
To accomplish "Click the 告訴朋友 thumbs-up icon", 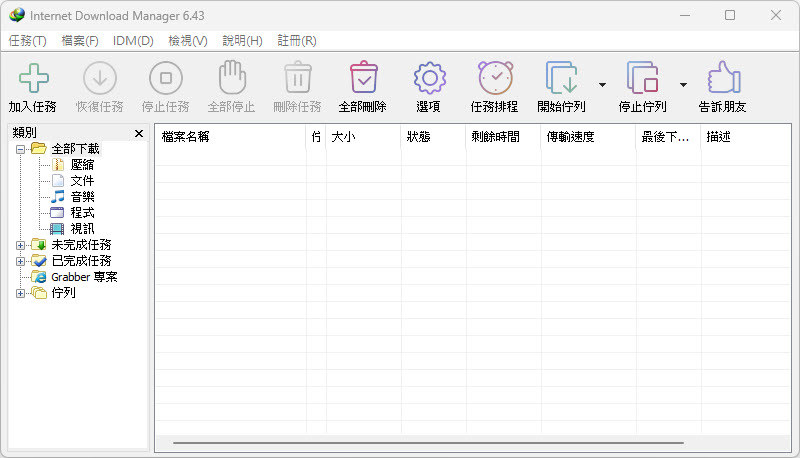I will click(723, 78).
